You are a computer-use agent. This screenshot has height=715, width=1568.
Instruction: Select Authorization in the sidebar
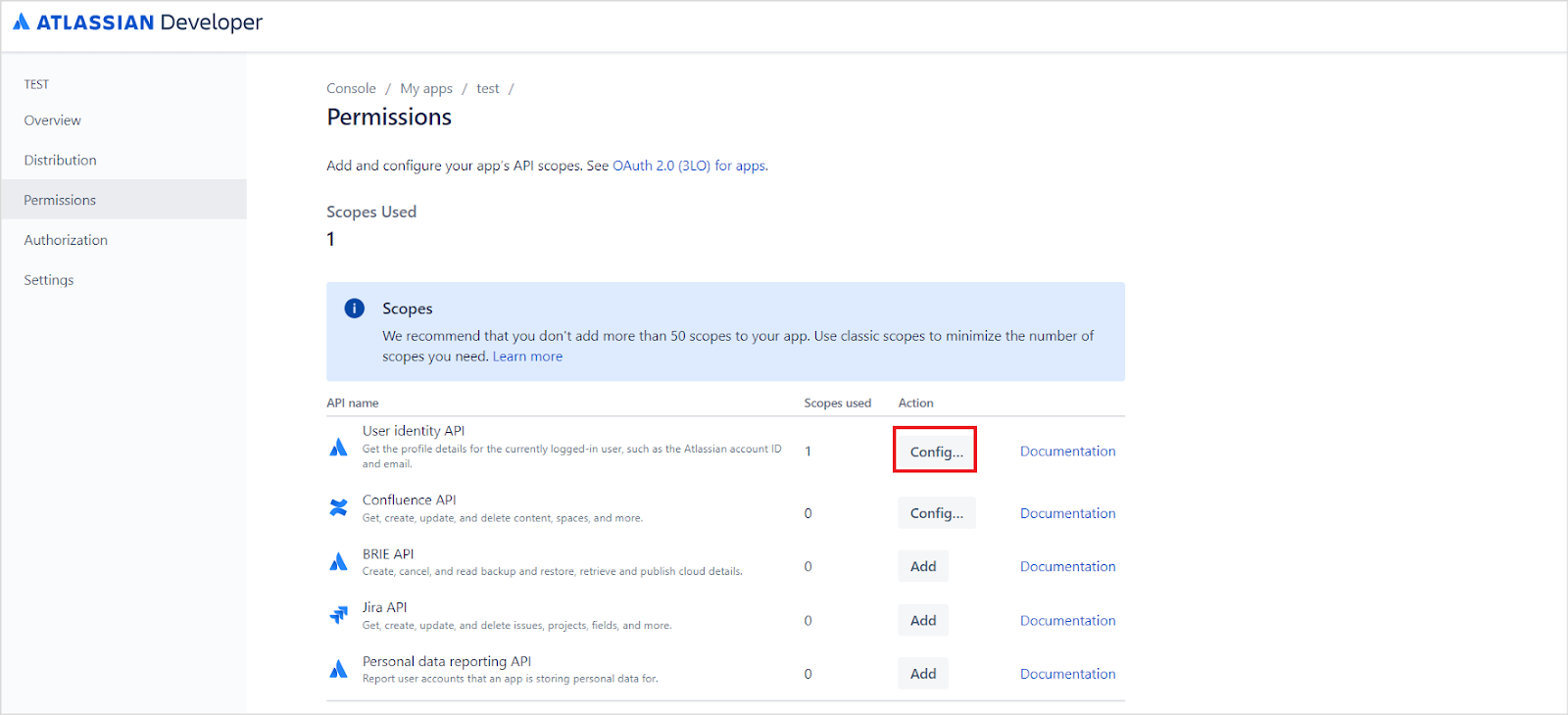click(x=66, y=240)
